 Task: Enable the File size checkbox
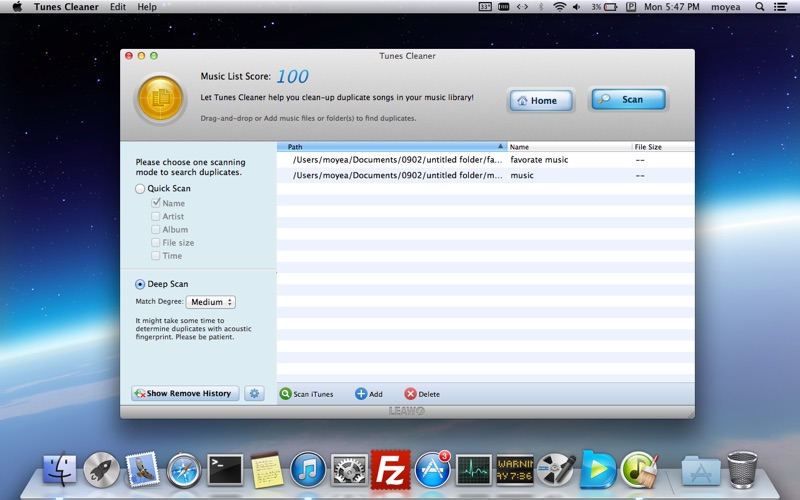155,242
